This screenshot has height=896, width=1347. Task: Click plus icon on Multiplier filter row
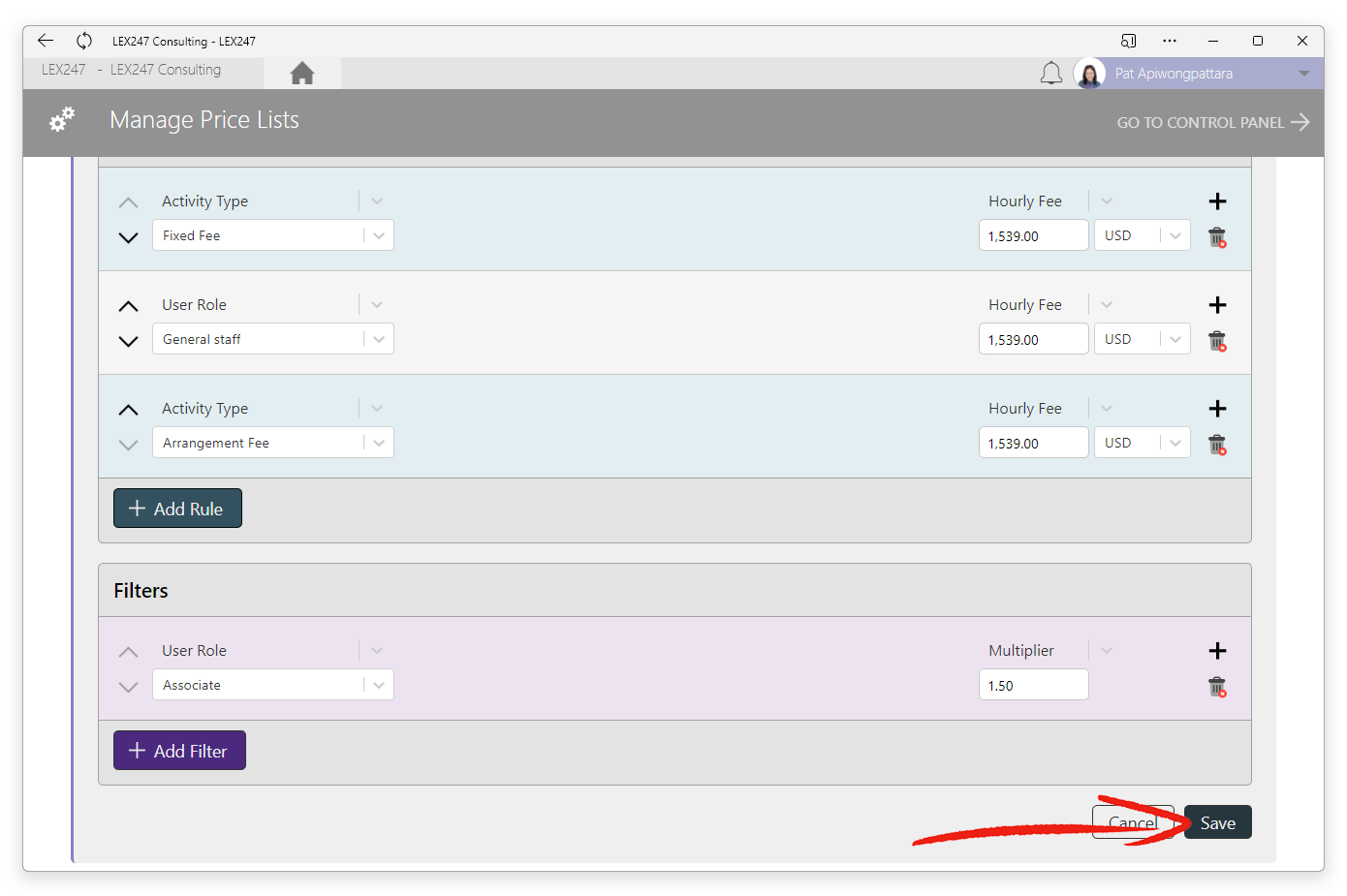[1217, 651]
